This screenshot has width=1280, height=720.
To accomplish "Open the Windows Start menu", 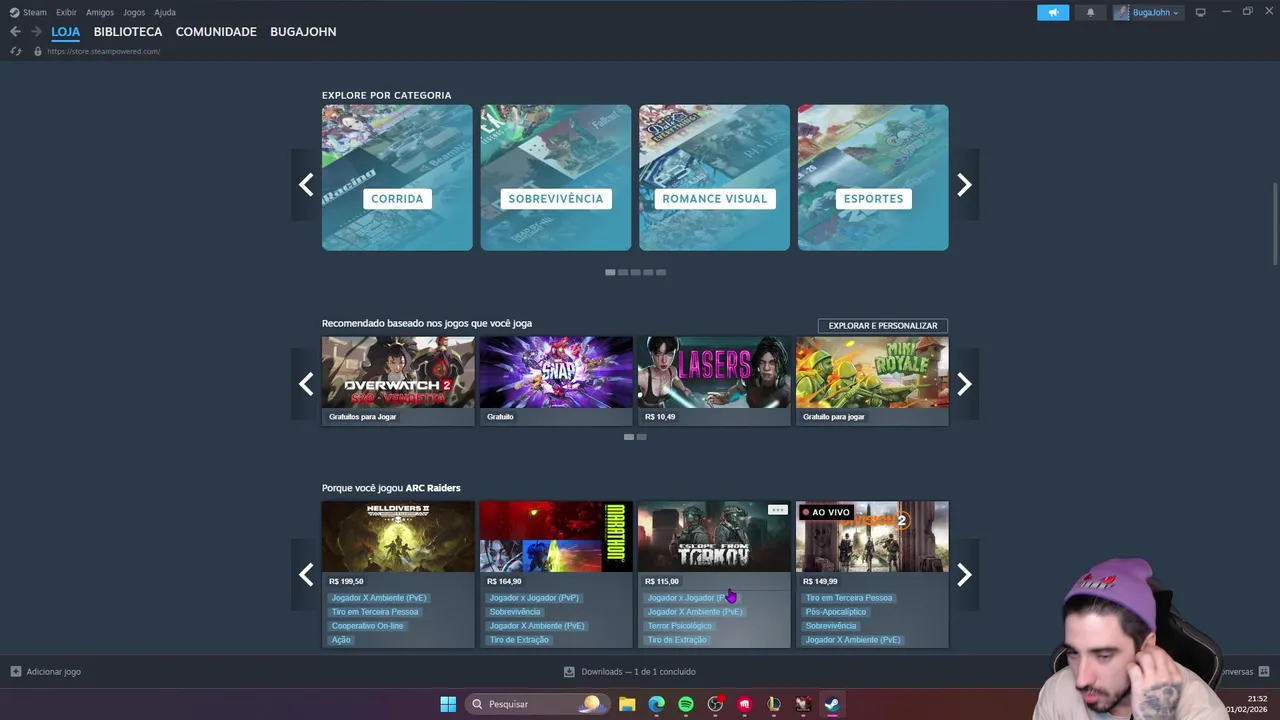I will pos(448,704).
